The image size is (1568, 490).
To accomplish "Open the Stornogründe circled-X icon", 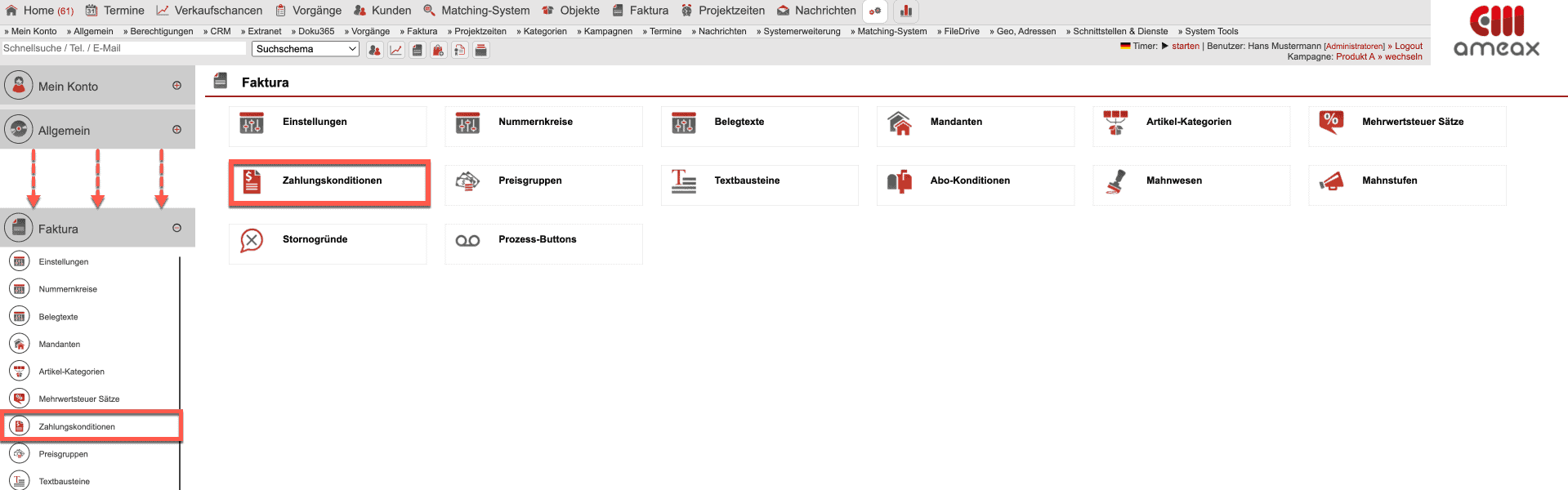I will click(x=252, y=240).
